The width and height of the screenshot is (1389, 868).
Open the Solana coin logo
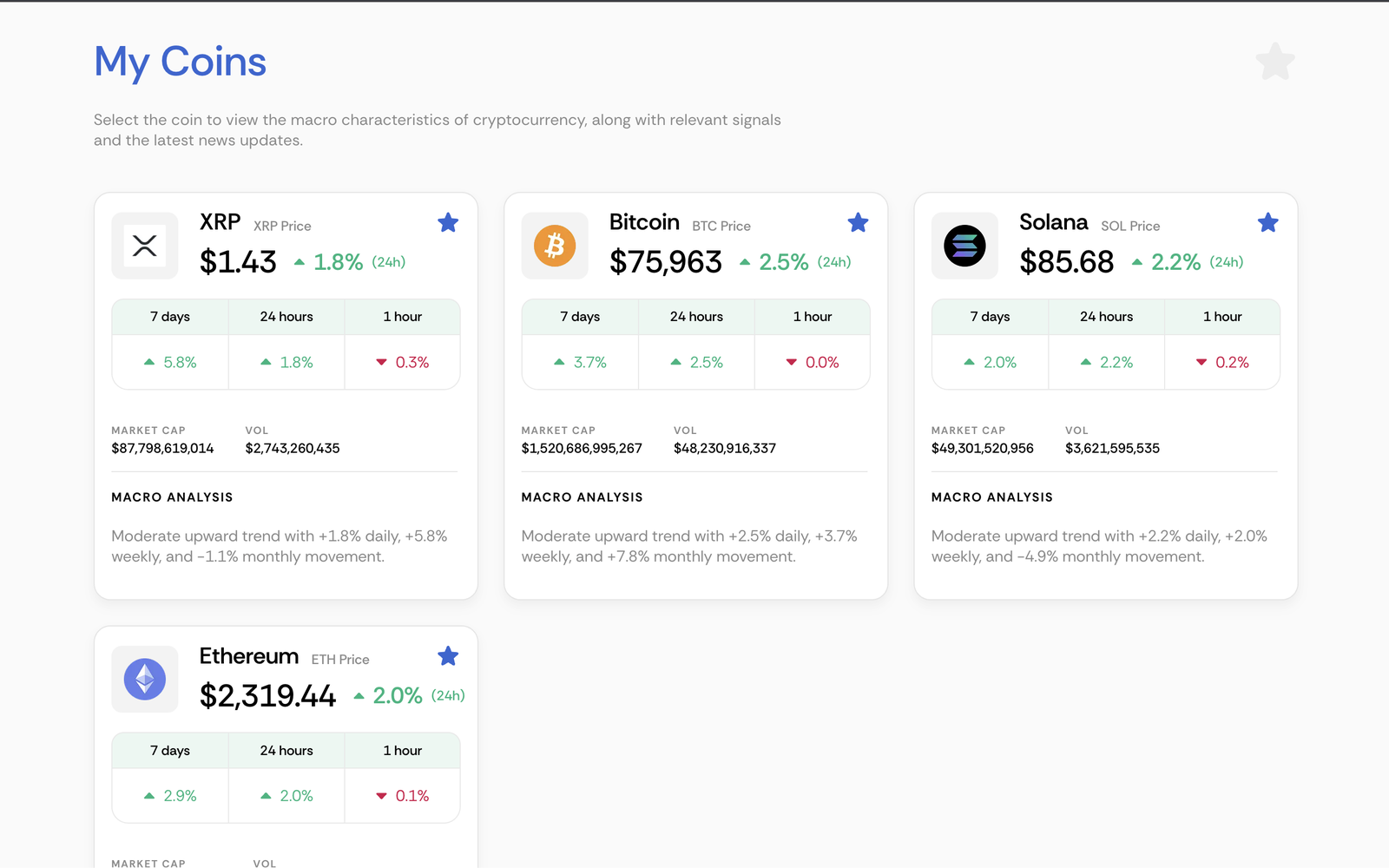pyautogui.click(x=964, y=246)
